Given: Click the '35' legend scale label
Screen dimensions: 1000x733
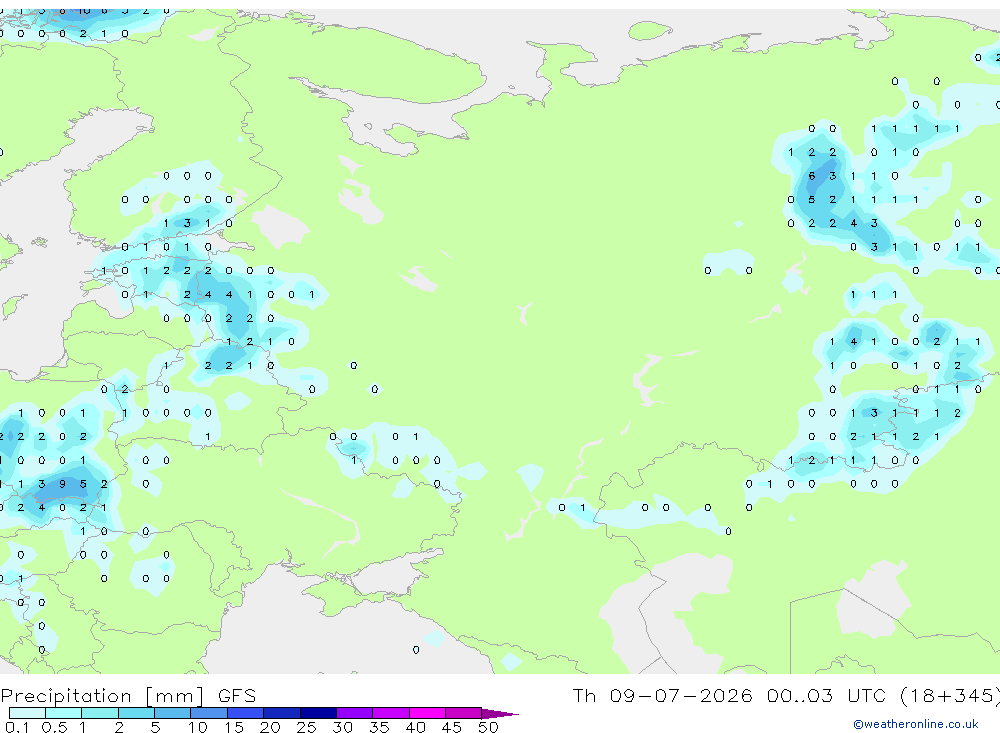Looking at the screenshot, I should point(379,727).
